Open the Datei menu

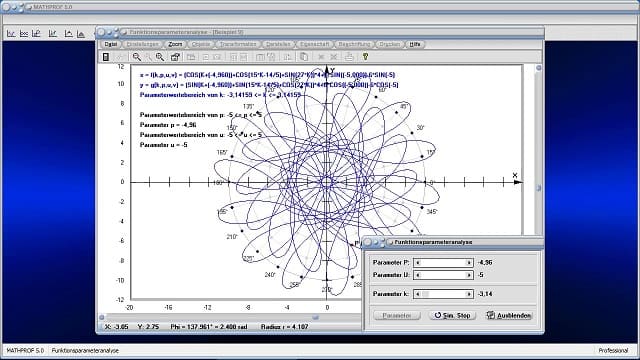tap(111, 44)
